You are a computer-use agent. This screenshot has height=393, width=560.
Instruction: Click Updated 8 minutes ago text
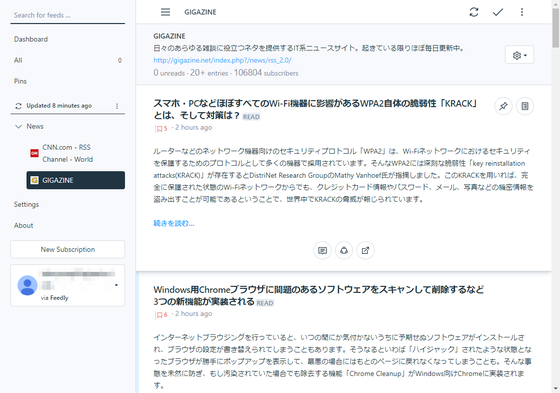[x=59, y=106]
